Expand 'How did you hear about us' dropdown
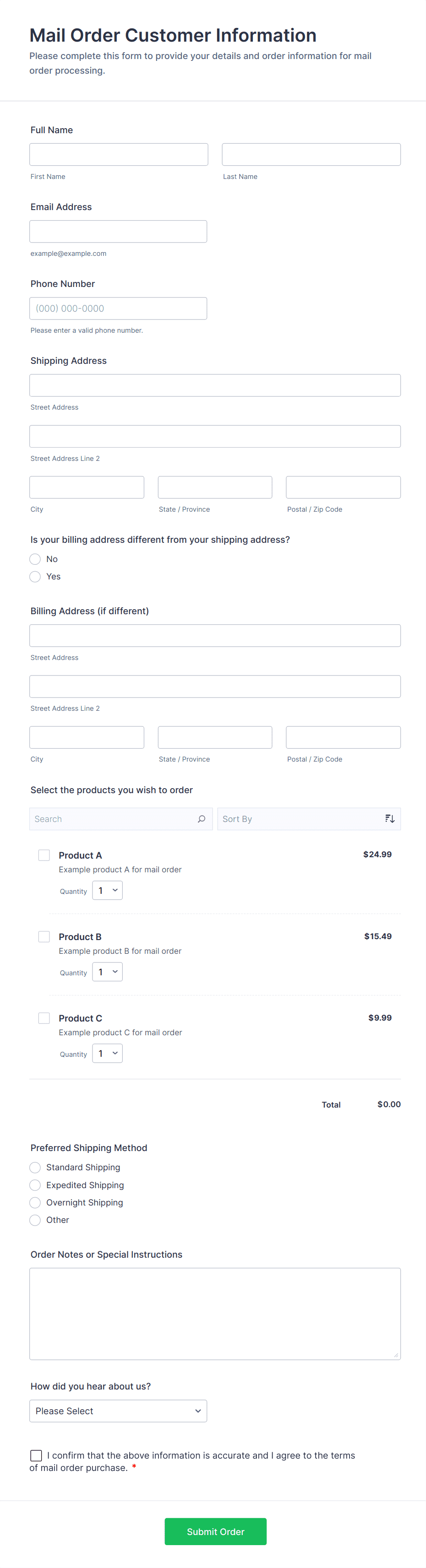Screen dimensions: 426x1568 [x=118, y=1411]
